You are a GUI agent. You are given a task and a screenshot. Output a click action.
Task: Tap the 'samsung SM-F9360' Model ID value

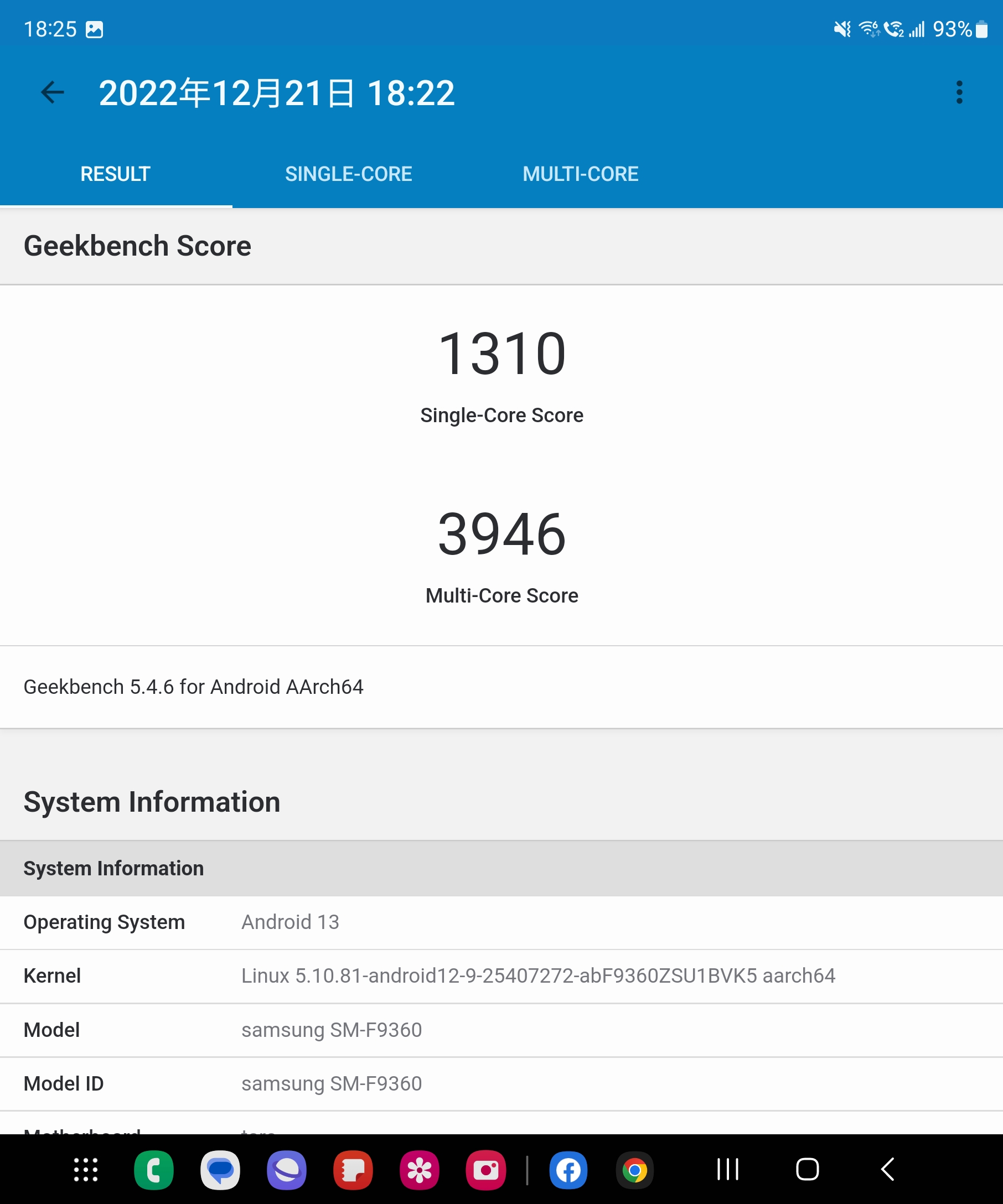332,1083
